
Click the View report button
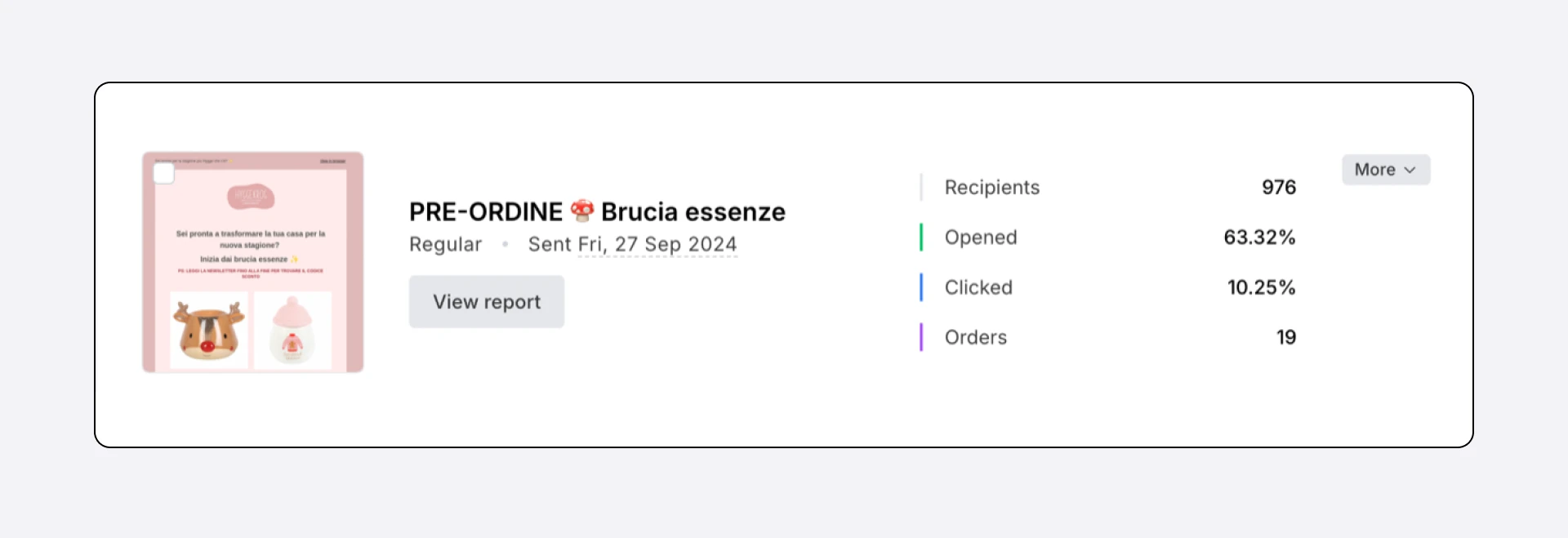pyautogui.click(x=487, y=302)
